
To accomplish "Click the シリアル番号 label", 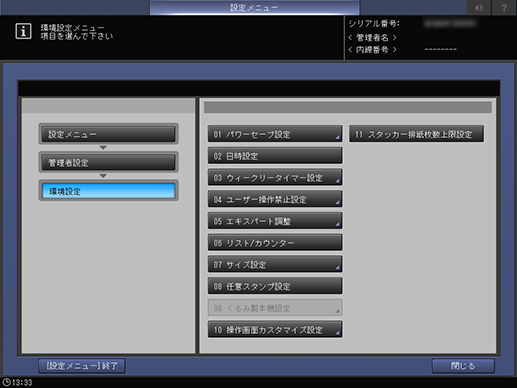I will [x=374, y=23].
